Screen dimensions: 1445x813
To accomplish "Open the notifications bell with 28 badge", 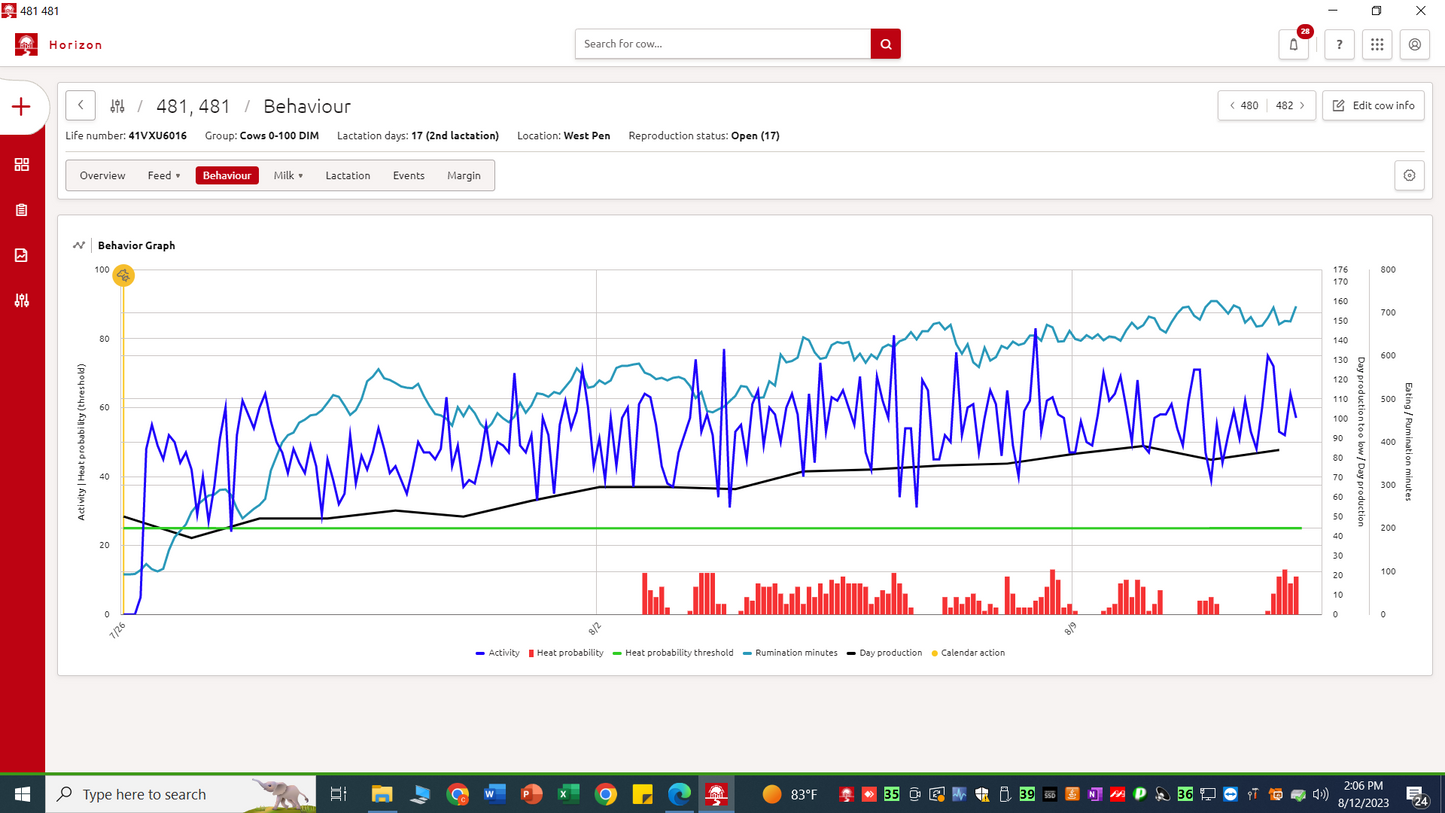I will 1294,44.
